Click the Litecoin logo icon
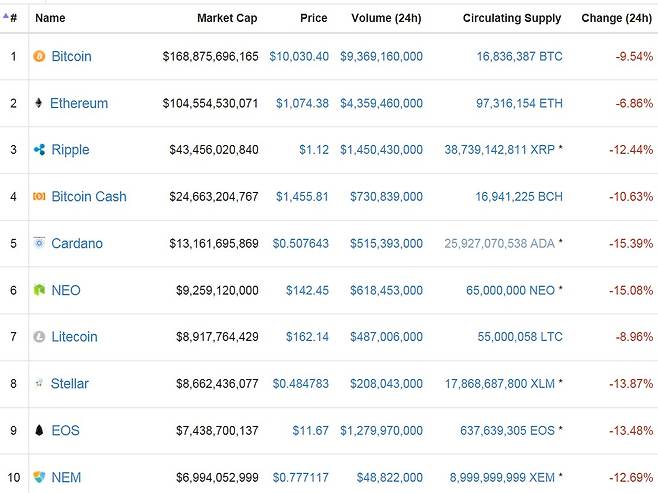This screenshot has width=658, height=493. pyautogui.click(x=39, y=337)
